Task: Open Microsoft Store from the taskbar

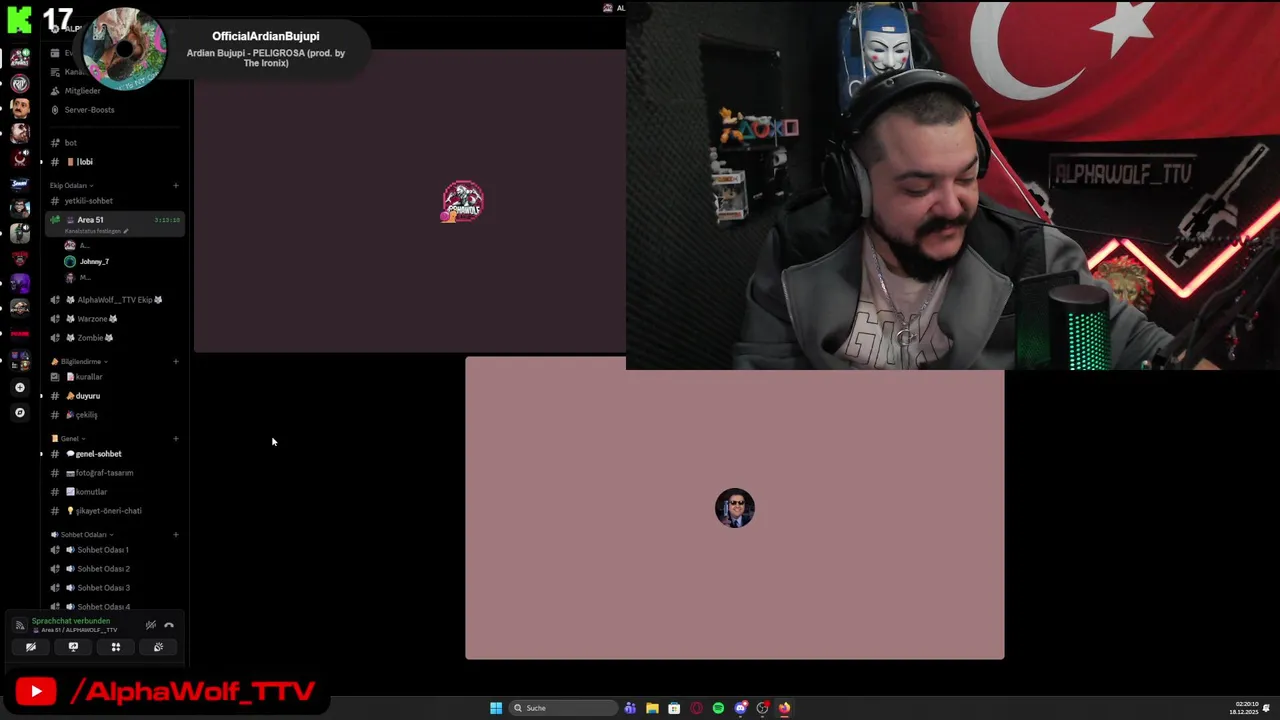Action: (674, 708)
